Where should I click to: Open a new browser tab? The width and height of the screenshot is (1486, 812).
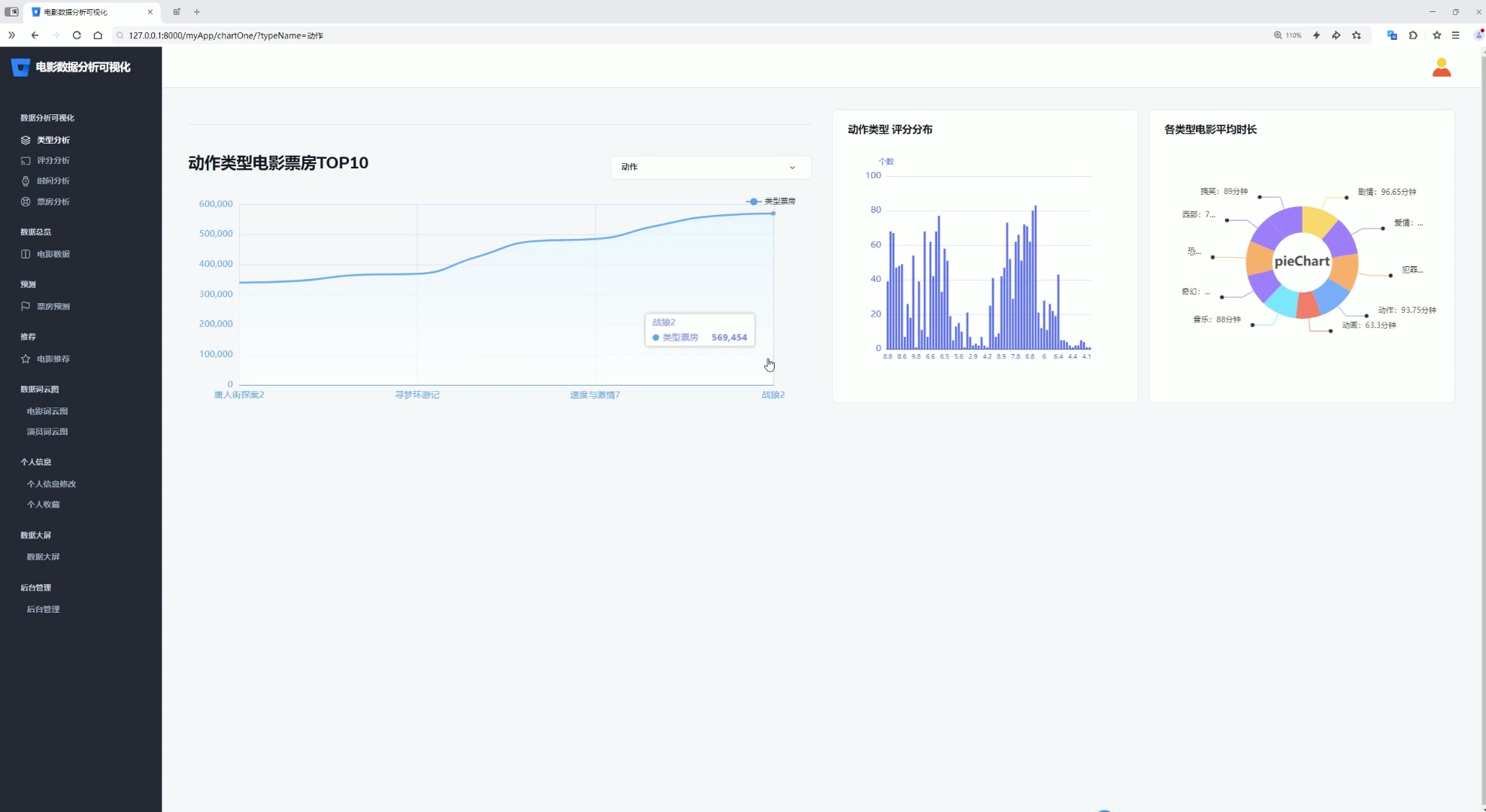click(x=197, y=12)
